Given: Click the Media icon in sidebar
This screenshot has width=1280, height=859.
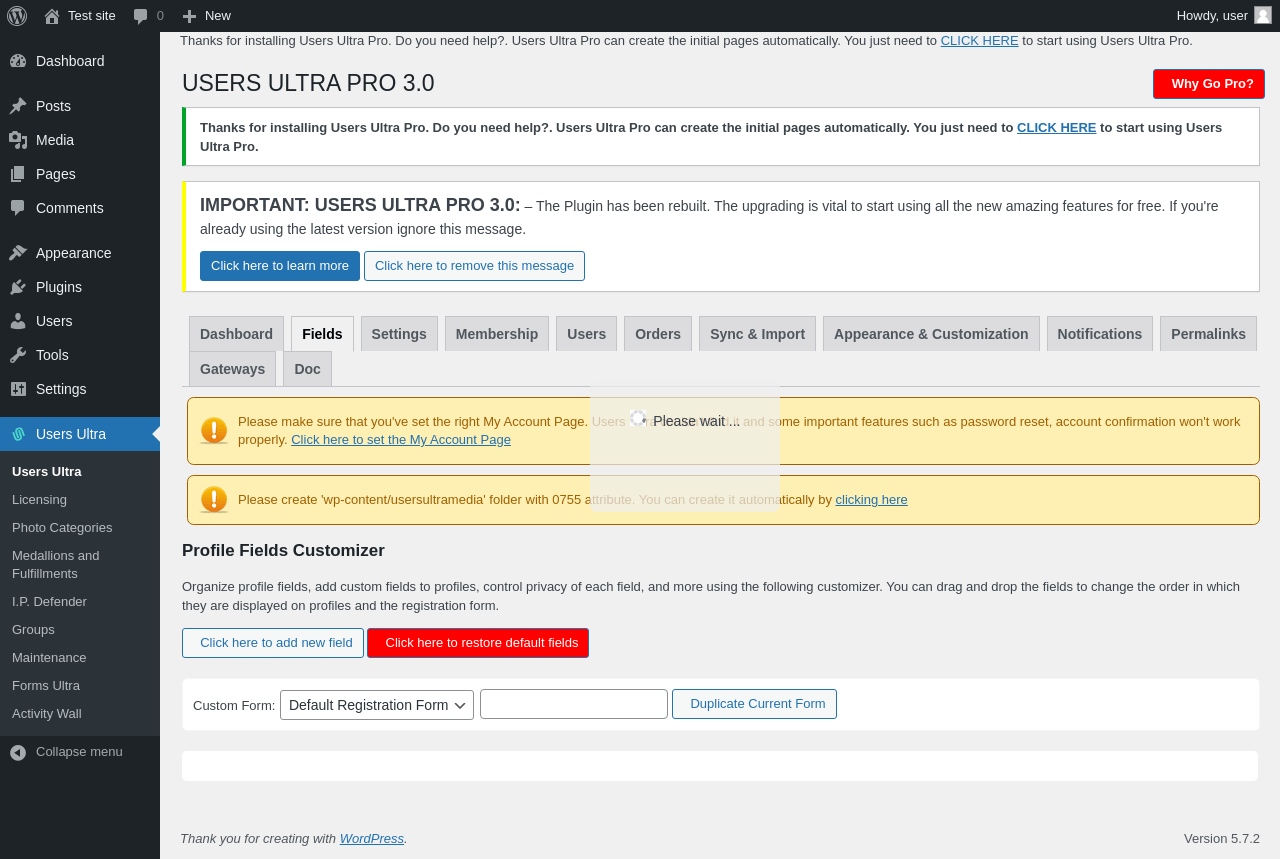Looking at the screenshot, I should 18,140.
